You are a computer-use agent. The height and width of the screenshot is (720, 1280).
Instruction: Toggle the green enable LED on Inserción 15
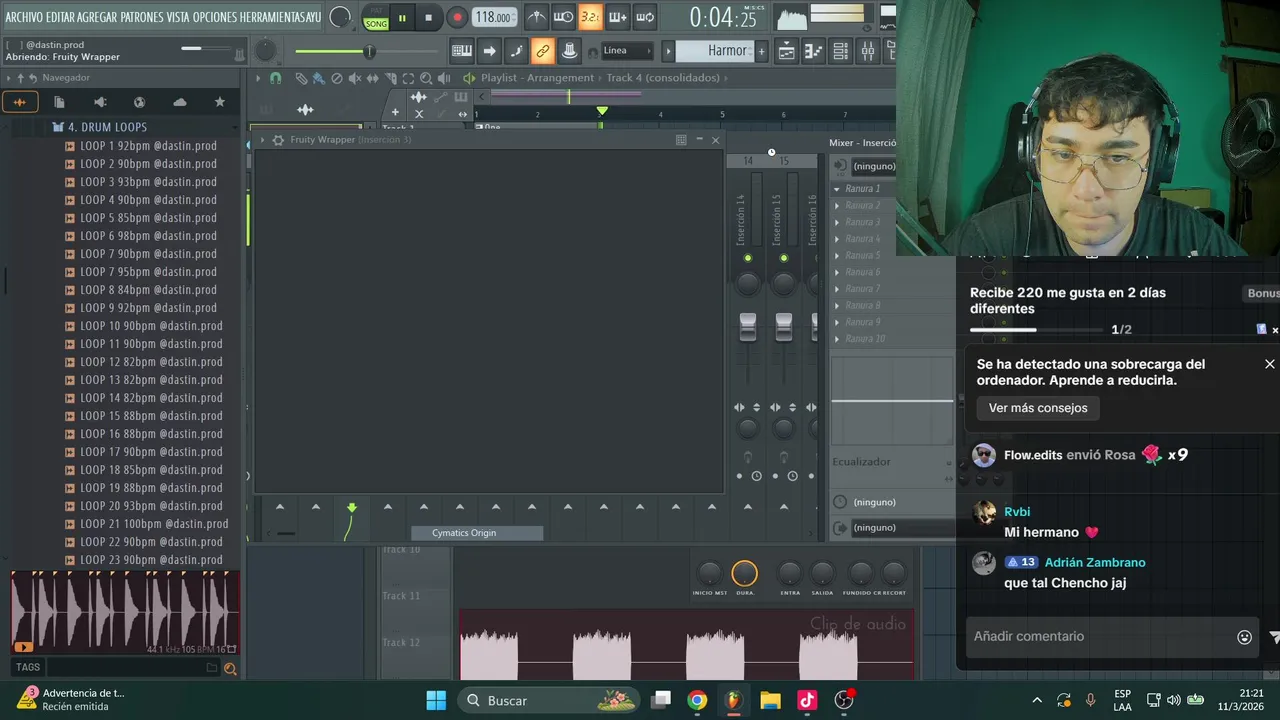[x=783, y=258]
